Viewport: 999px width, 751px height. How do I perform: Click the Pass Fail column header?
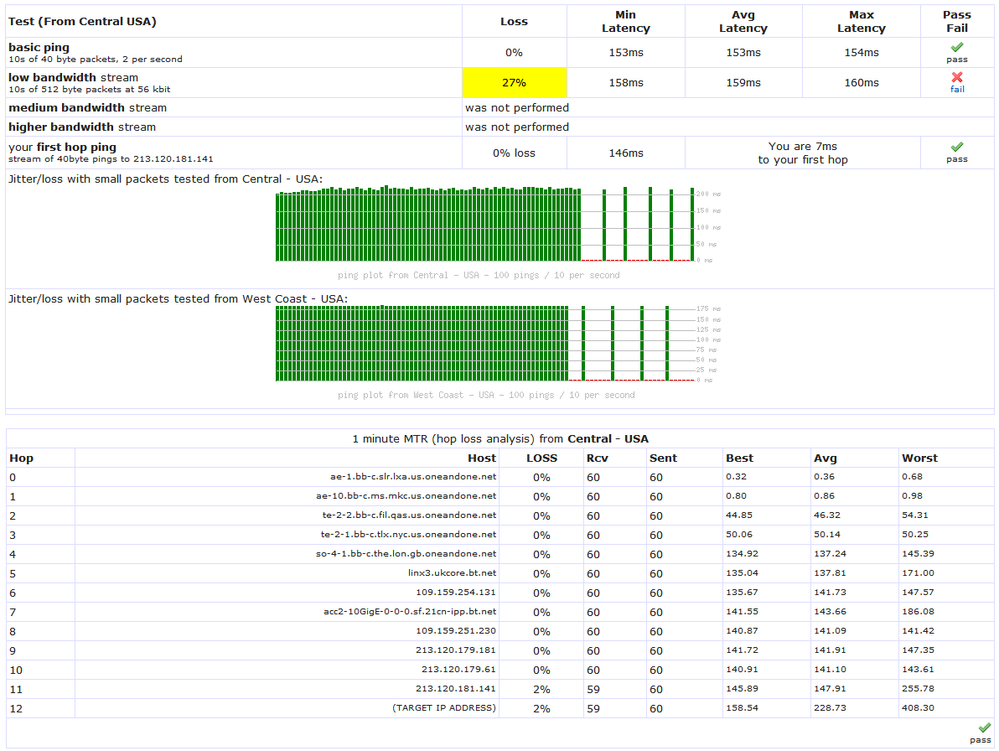957,21
